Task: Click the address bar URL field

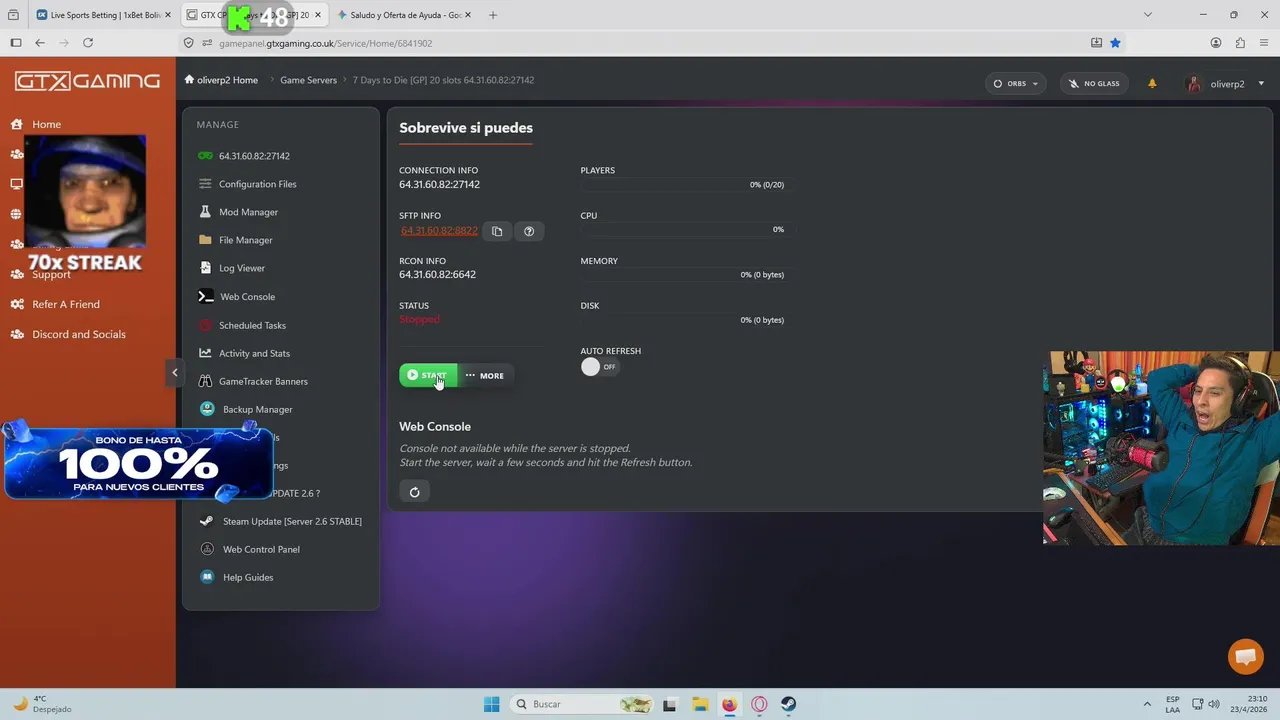Action: tap(640, 43)
